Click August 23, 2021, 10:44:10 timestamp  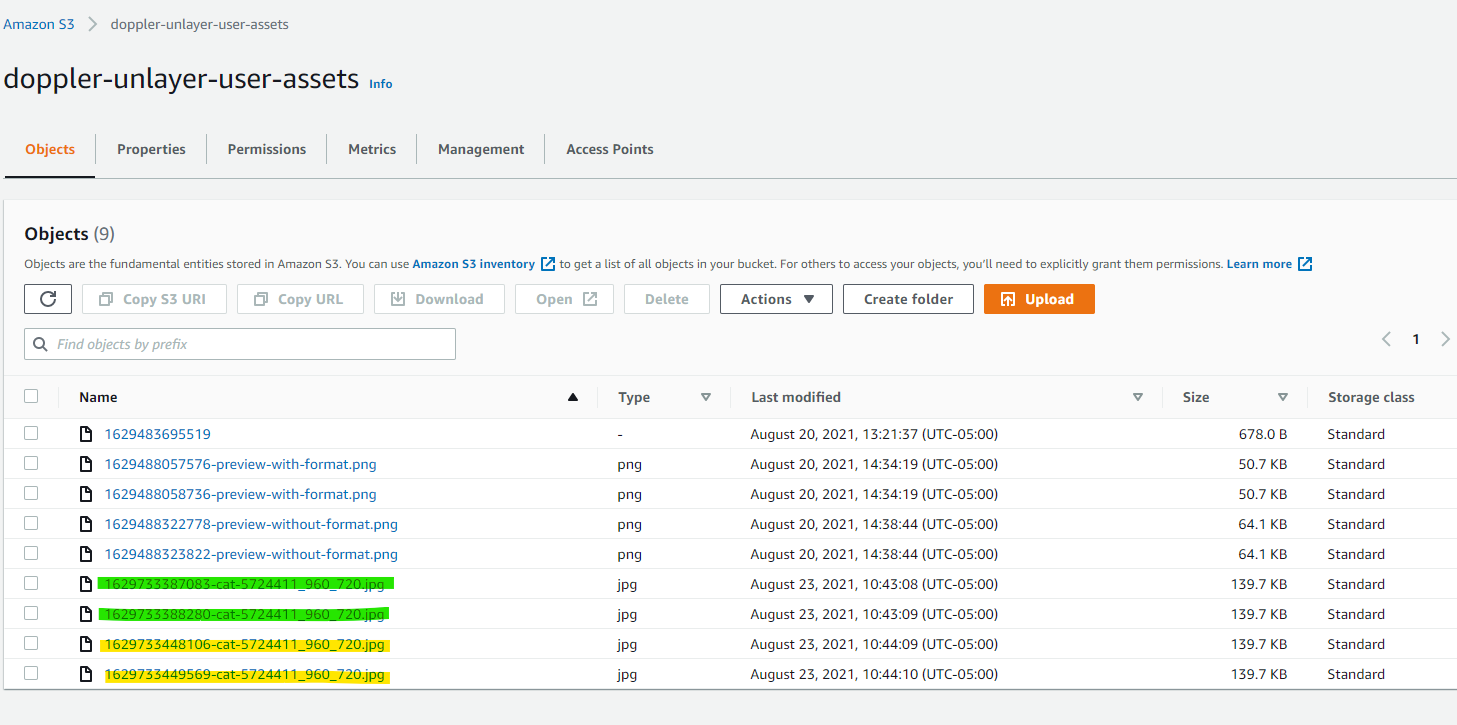pos(874,674)
